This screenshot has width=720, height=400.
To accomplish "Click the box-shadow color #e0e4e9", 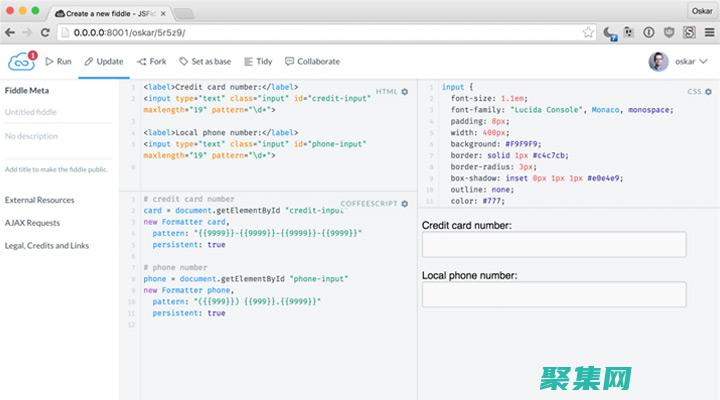I will tap(605, 178).
